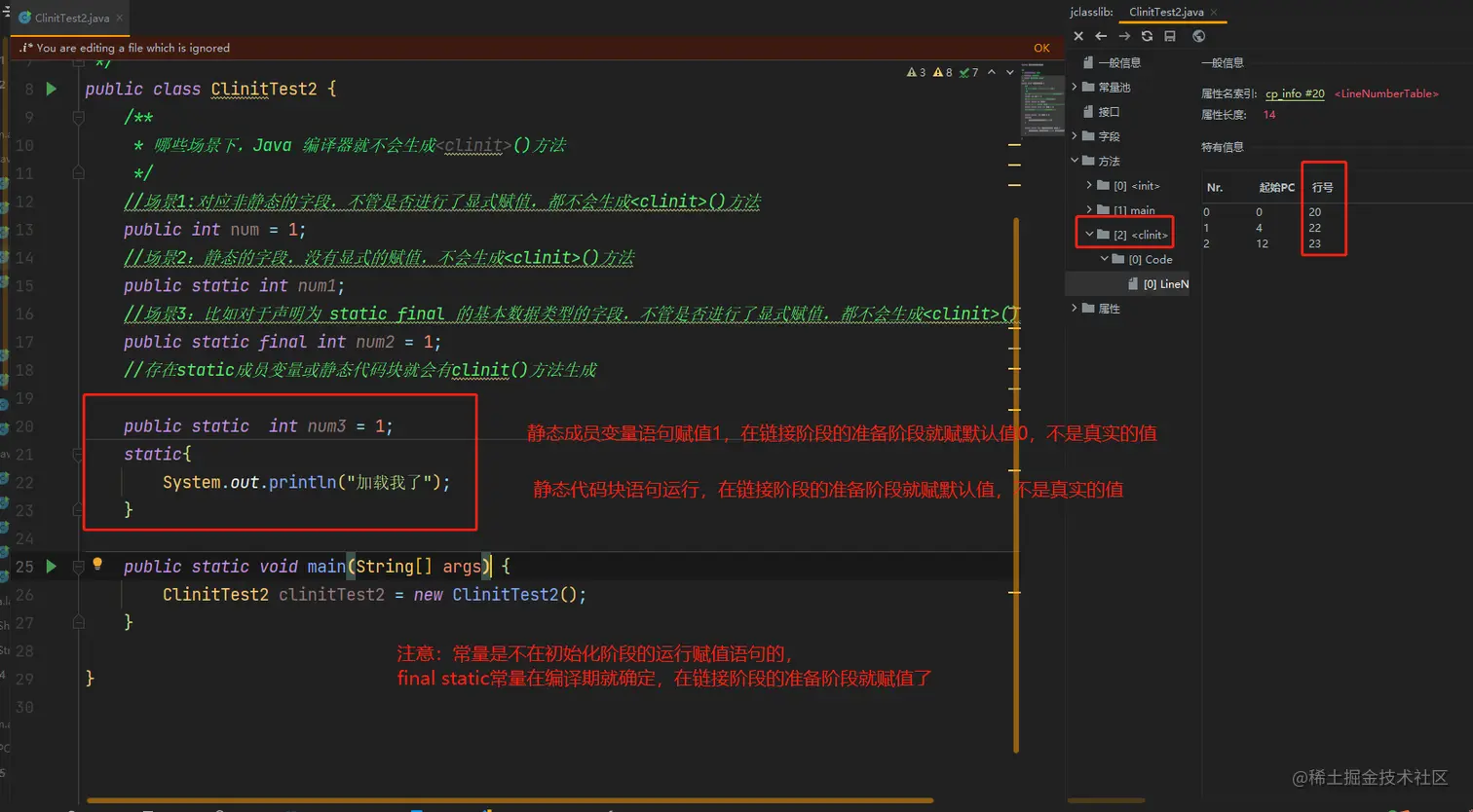Close the ClinitTest2.java editor tab
Screen dimensions: 1473x812
click(120, 18)
